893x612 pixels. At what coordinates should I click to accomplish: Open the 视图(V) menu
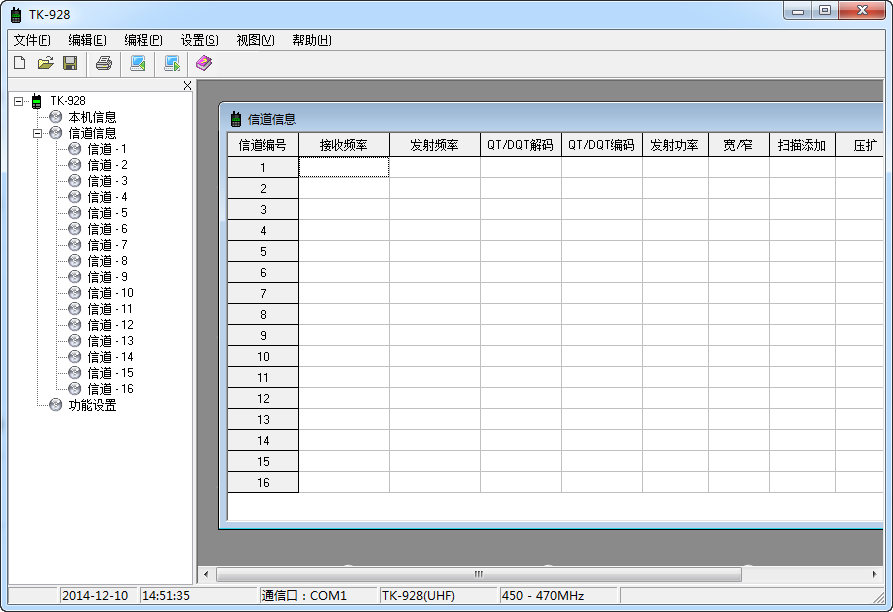[x=255, y=40]
